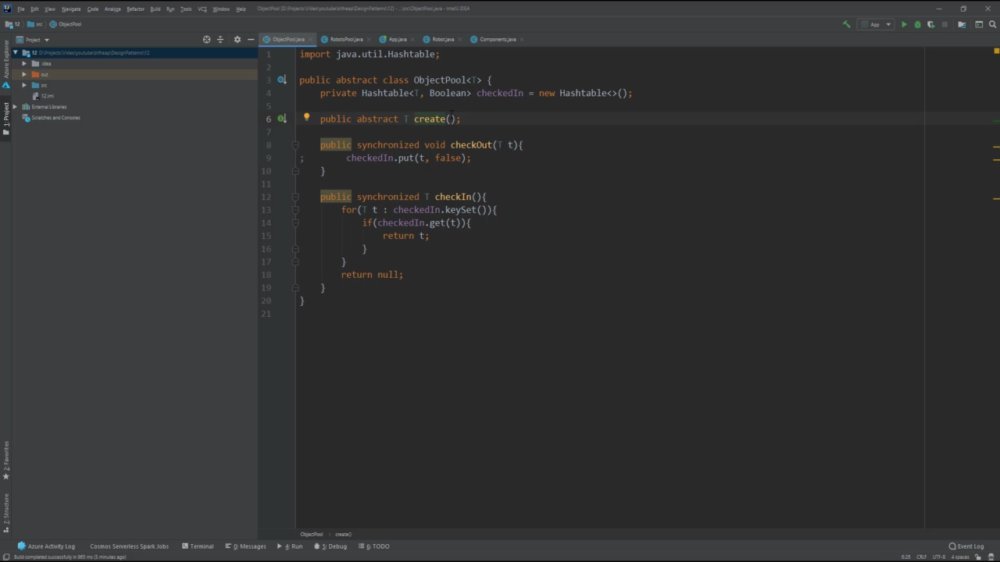Collapse the root project folder tree arrow
The height and width of the screenshot is (562, 1000).
15,53
